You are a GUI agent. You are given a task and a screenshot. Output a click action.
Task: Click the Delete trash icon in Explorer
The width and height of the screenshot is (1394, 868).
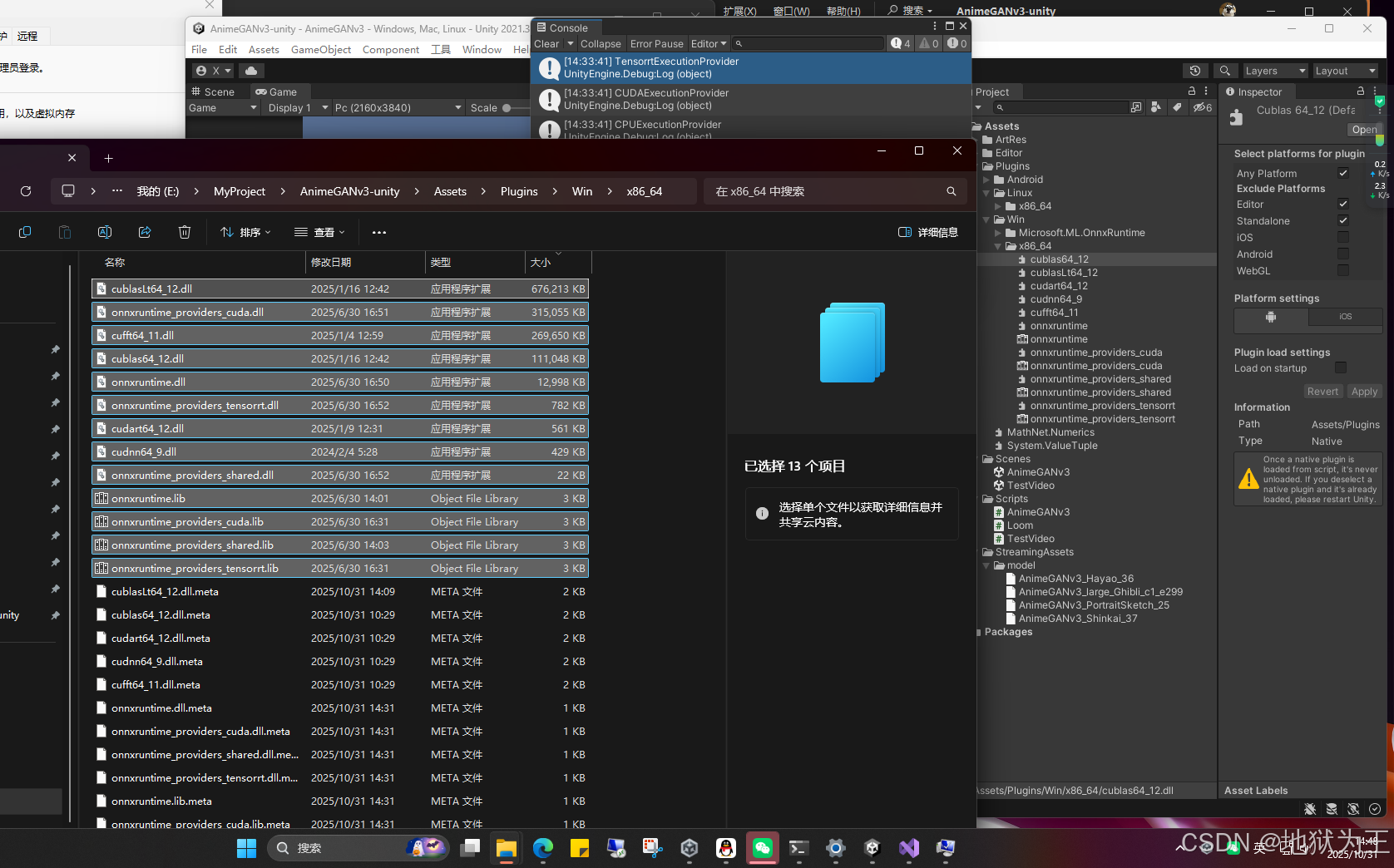point(185,232)
